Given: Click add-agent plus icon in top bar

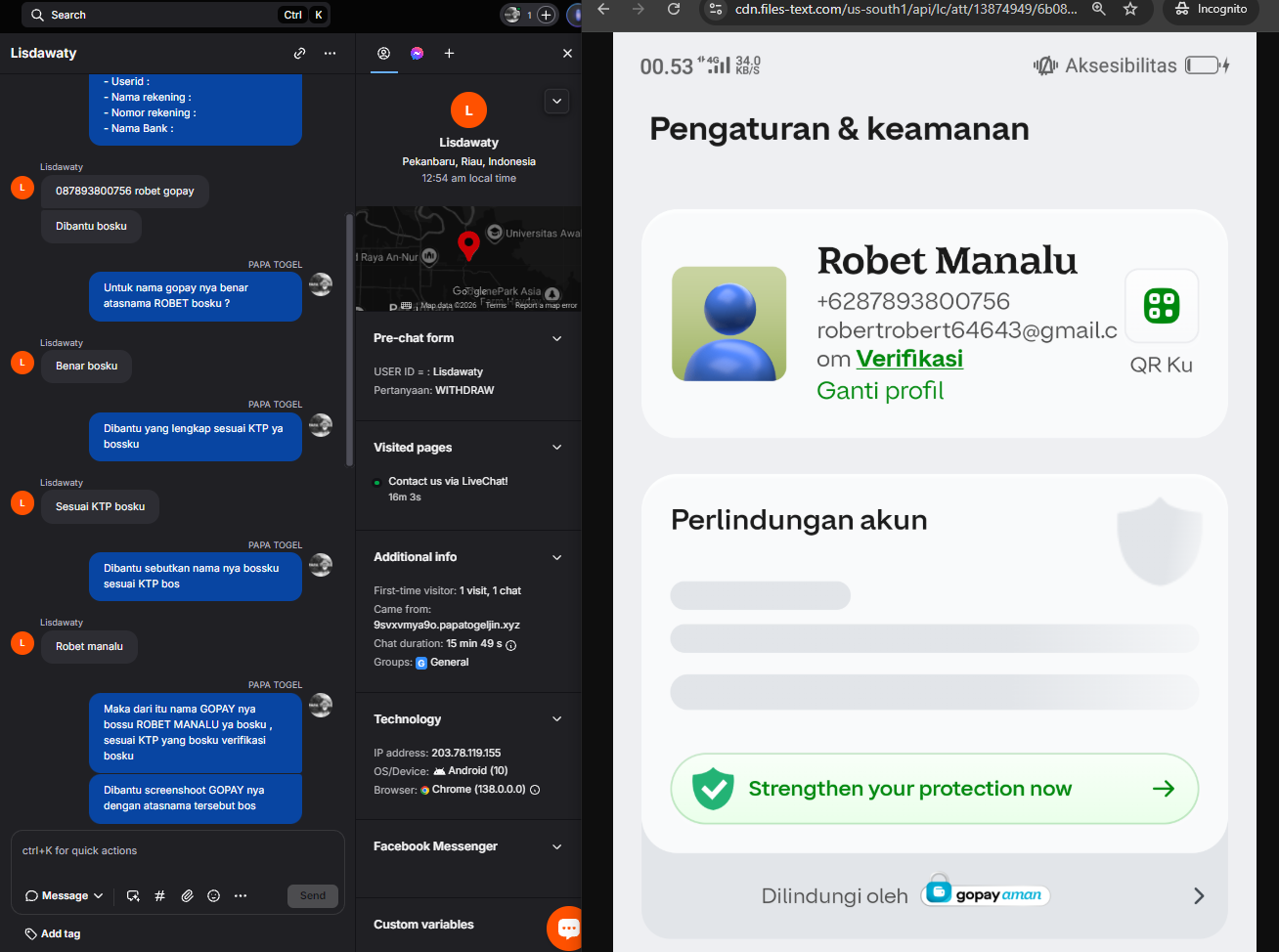Looking at the screenshot, I should (546, 15).
